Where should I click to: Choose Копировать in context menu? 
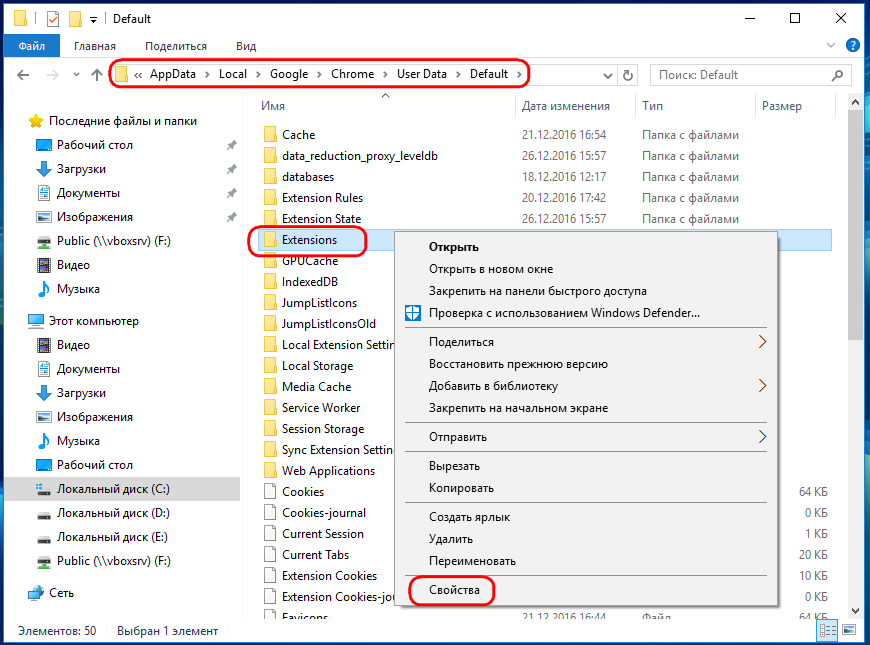coord(461,488)
